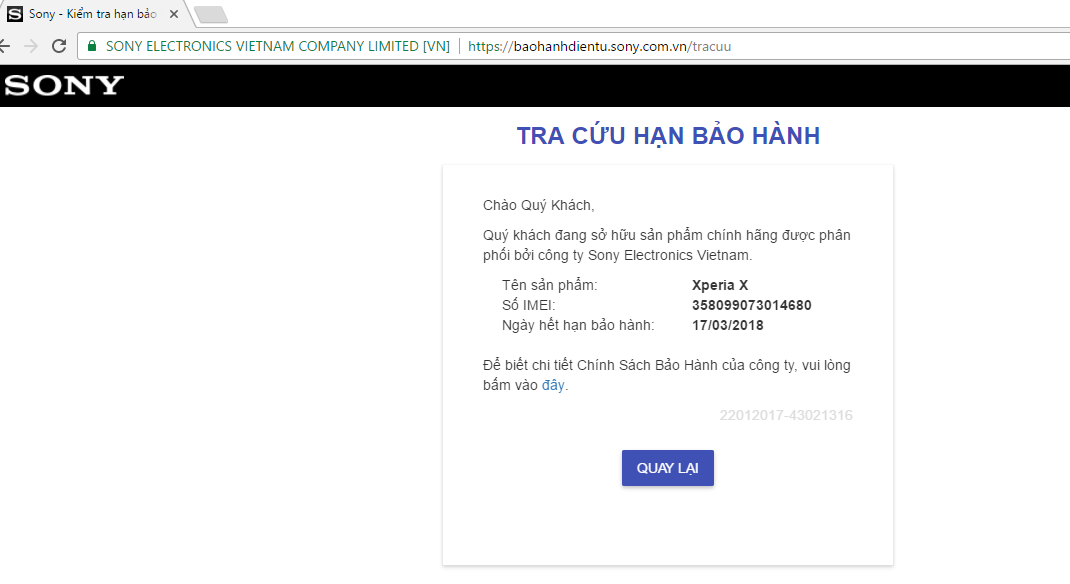Click the IMEI number 358099073014680

tap(751, 305)
